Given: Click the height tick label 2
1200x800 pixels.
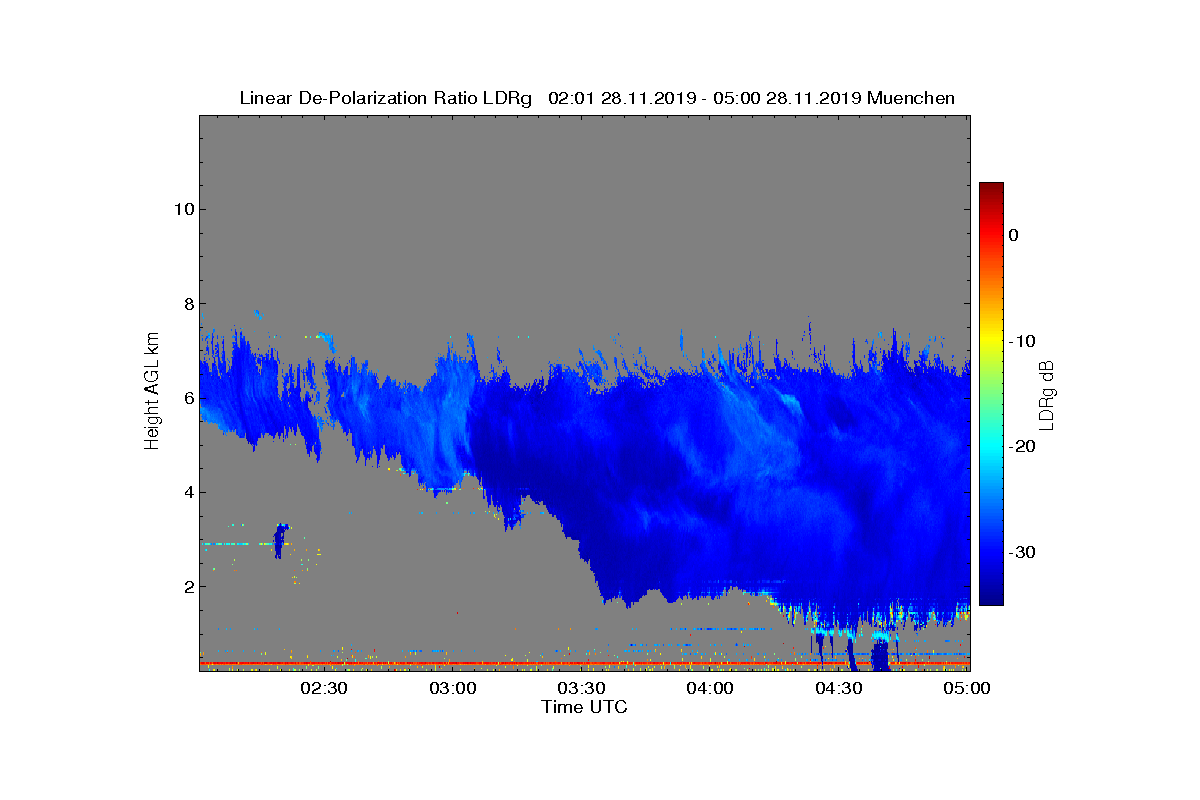Looking at the screenshot, I should (x=188, y=587).
